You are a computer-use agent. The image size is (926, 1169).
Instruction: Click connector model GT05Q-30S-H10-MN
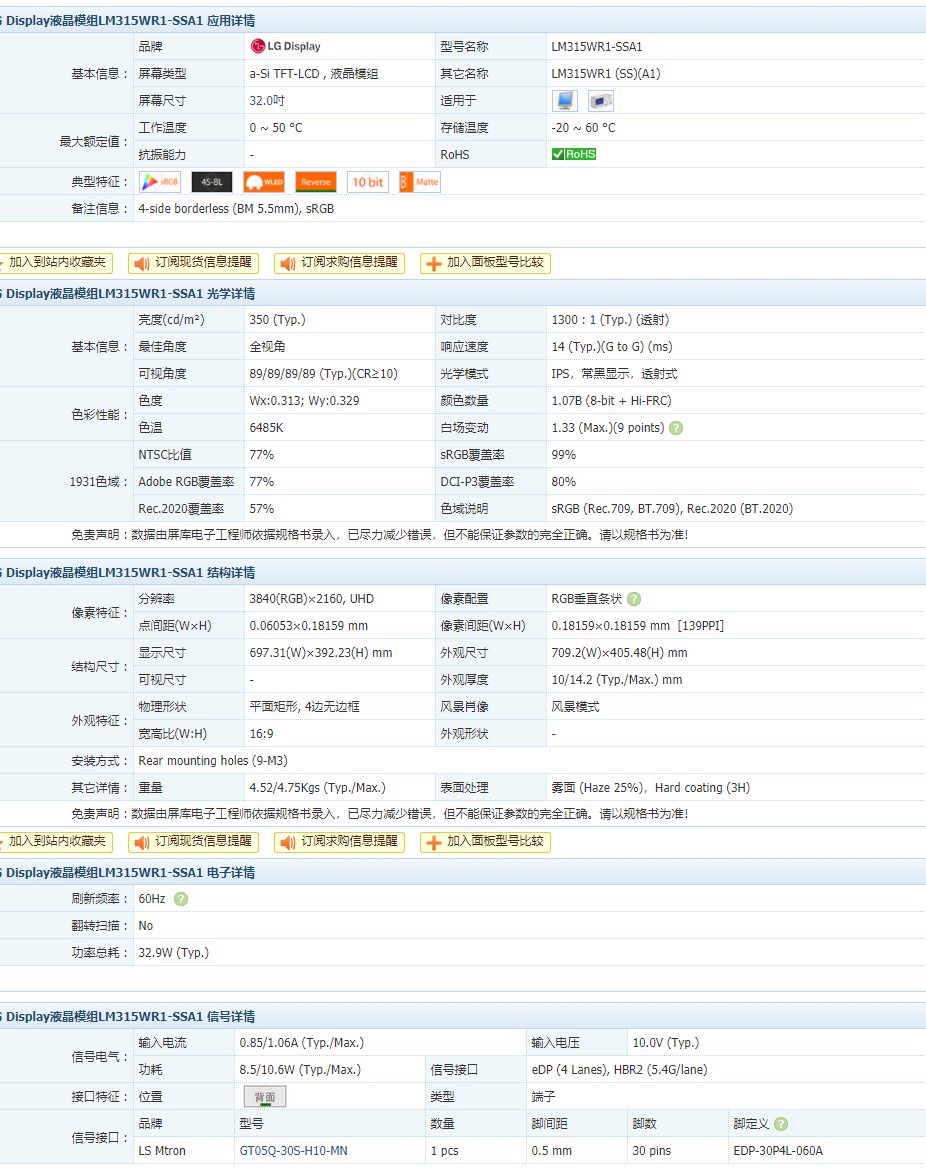click(x=293, y=1151)
